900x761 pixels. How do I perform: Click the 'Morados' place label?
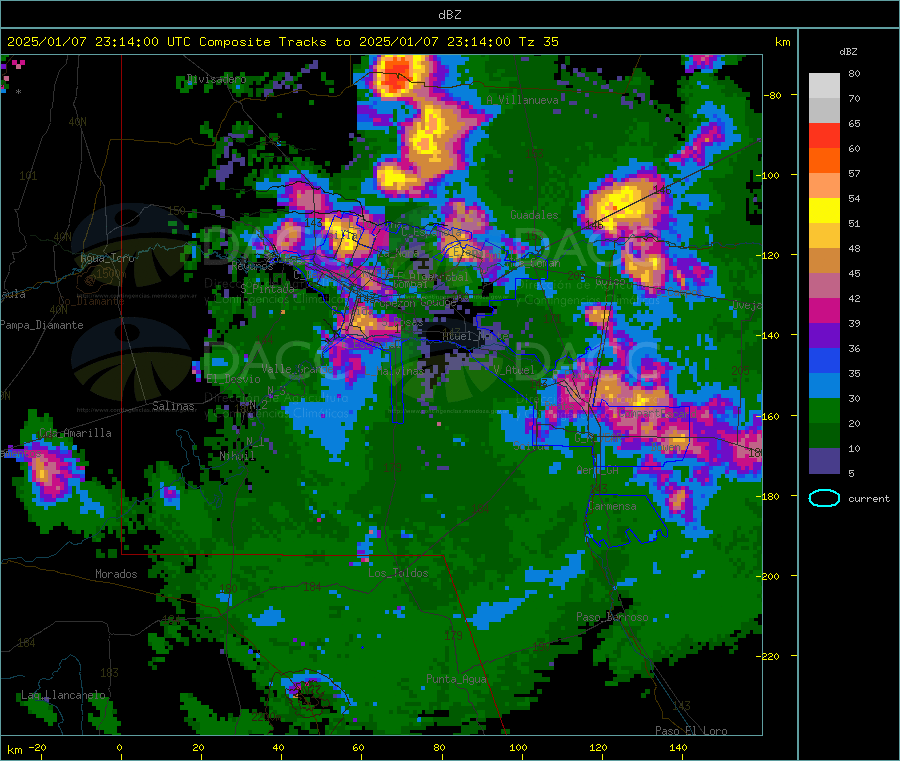[116, 574]
